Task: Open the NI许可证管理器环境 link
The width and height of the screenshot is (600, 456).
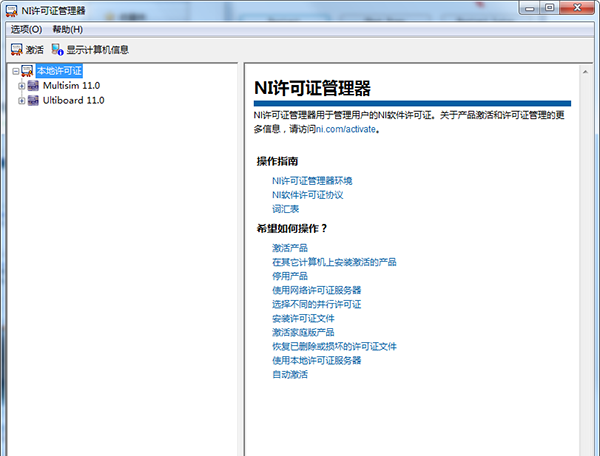Action: [x=312, y=181]
